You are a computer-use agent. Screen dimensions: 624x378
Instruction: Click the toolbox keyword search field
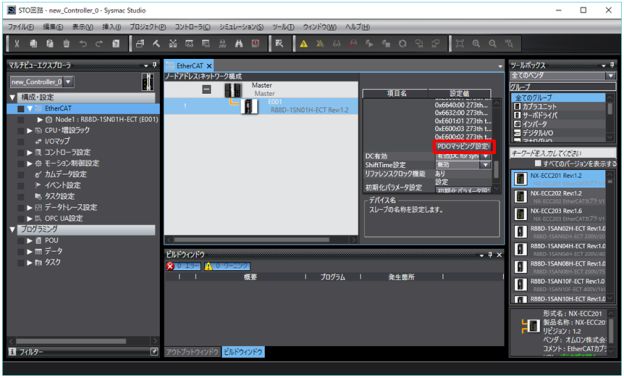point(563,153)
